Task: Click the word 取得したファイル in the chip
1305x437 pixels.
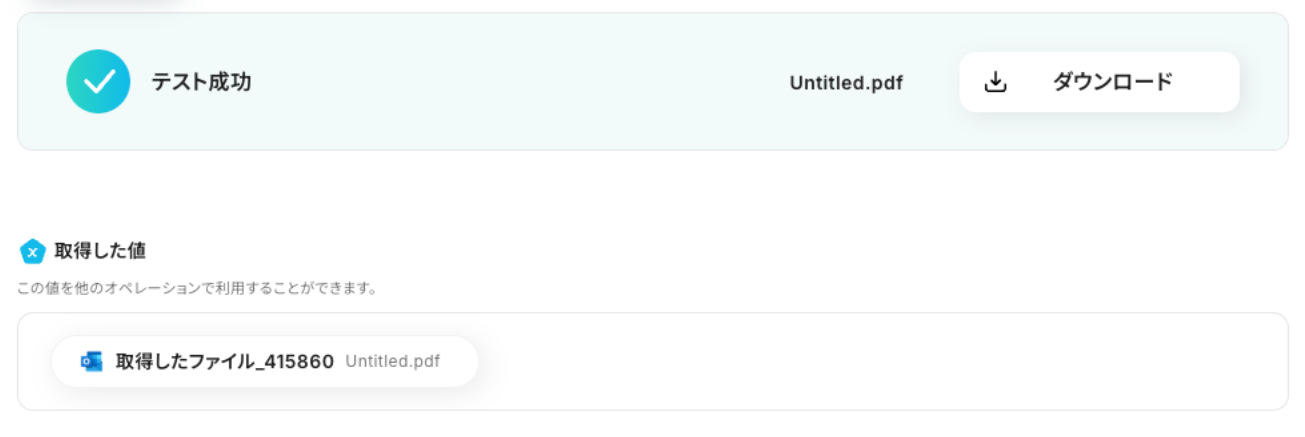Action: tap(183, 362)
